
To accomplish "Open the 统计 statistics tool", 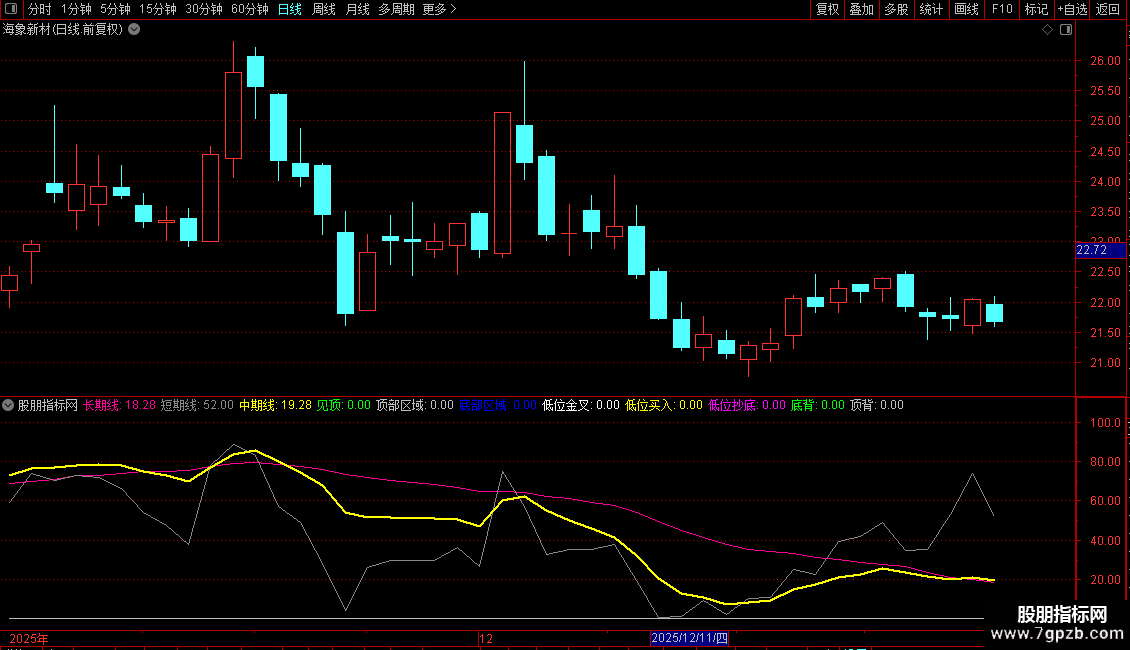I will [x=931, y=9].
